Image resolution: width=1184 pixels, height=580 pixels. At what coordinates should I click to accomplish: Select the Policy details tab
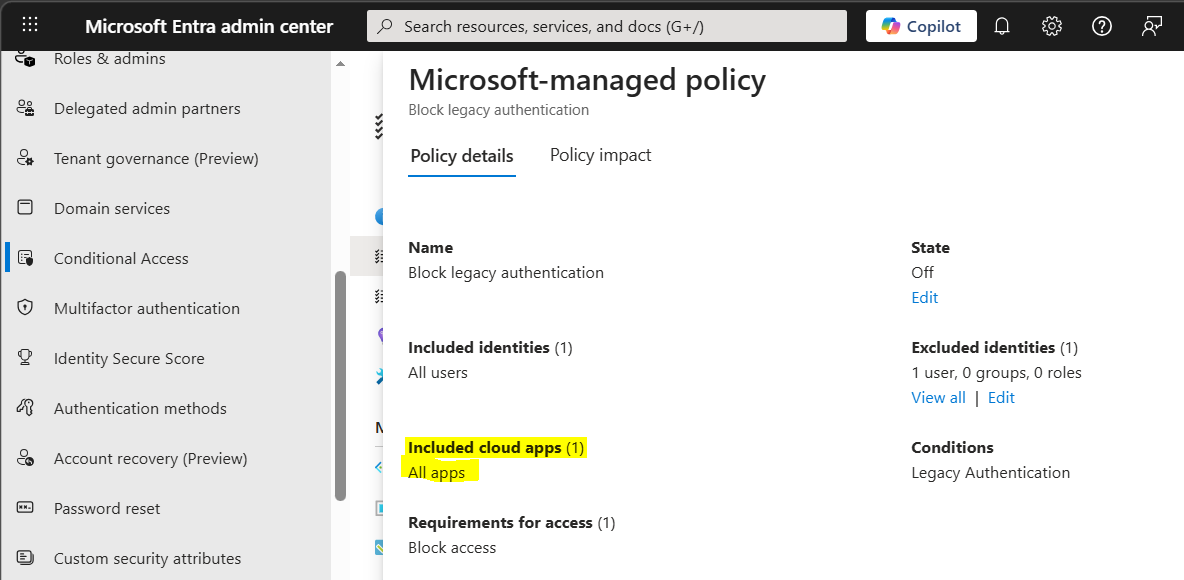coord(461,156)
